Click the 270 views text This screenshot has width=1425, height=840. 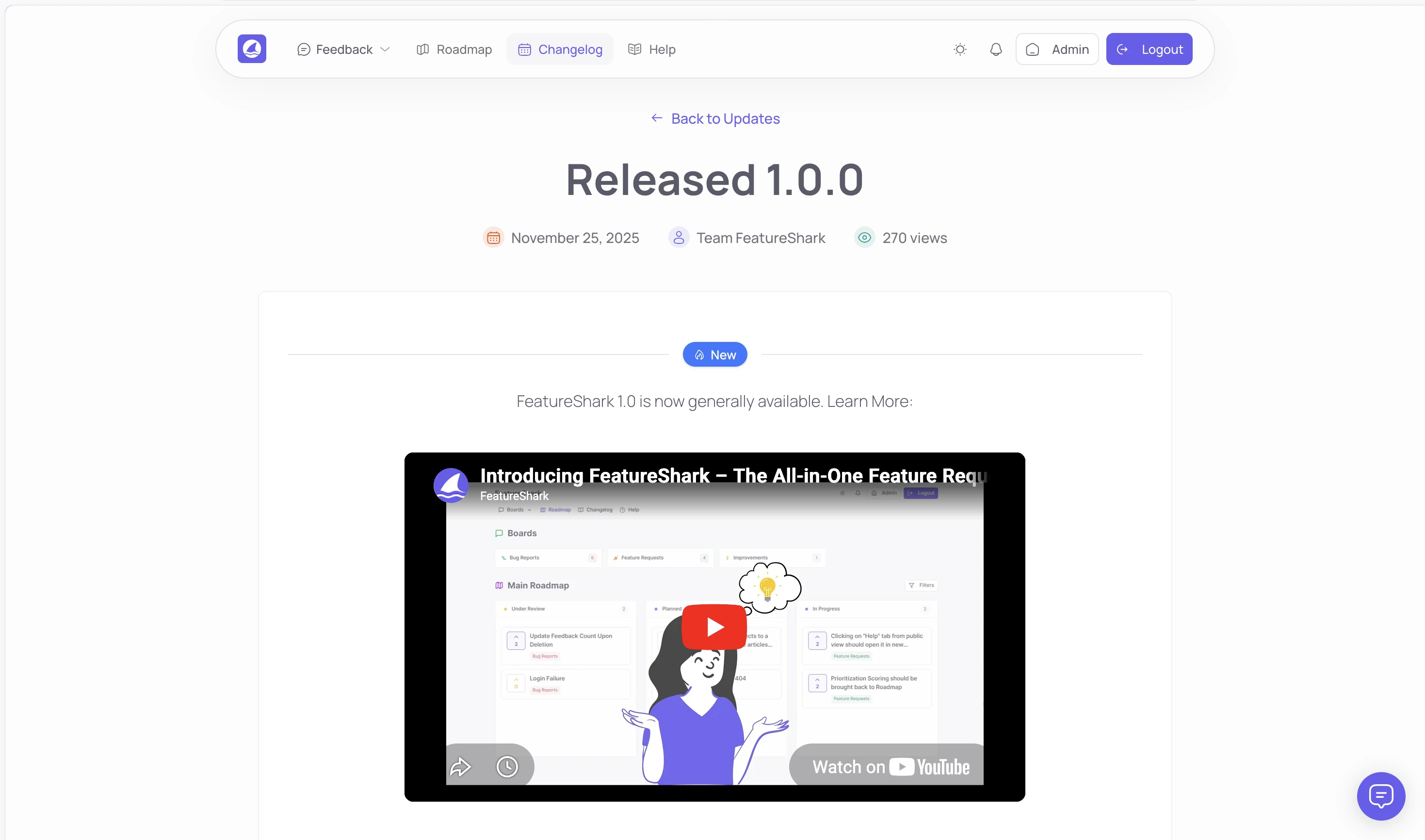[915, 238]
